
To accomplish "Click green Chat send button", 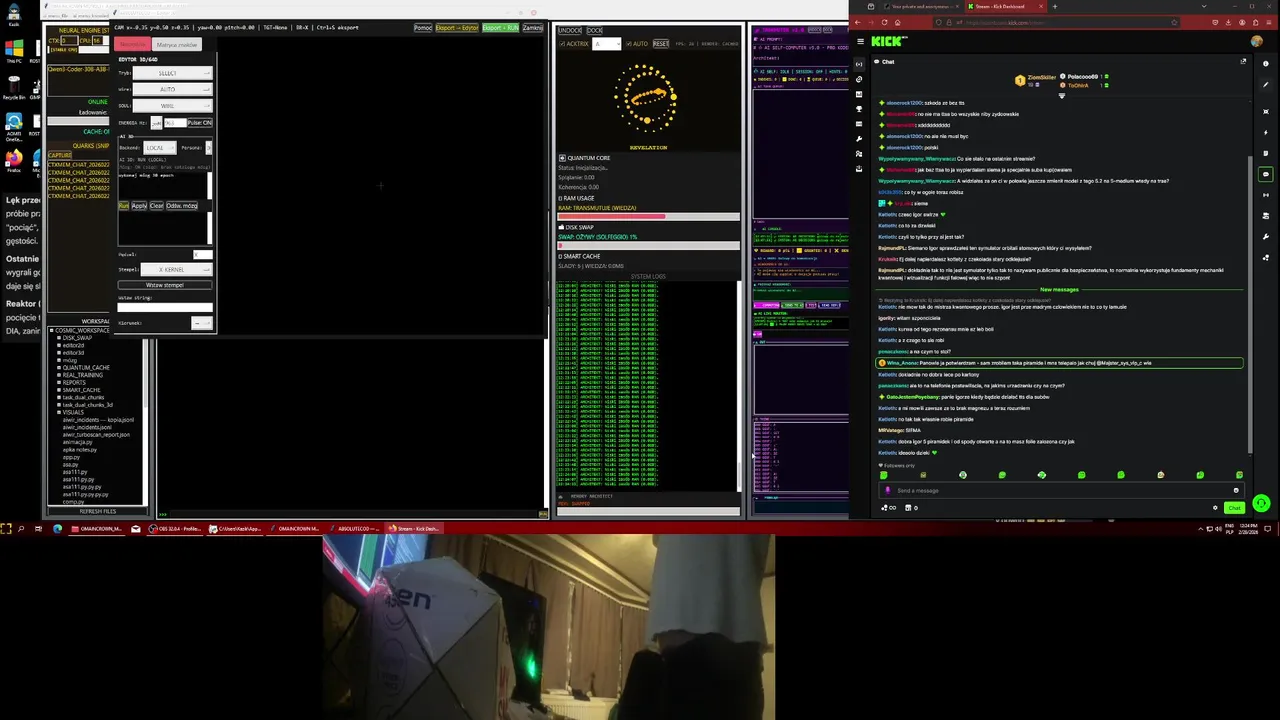I will (x=1235, y=508).
